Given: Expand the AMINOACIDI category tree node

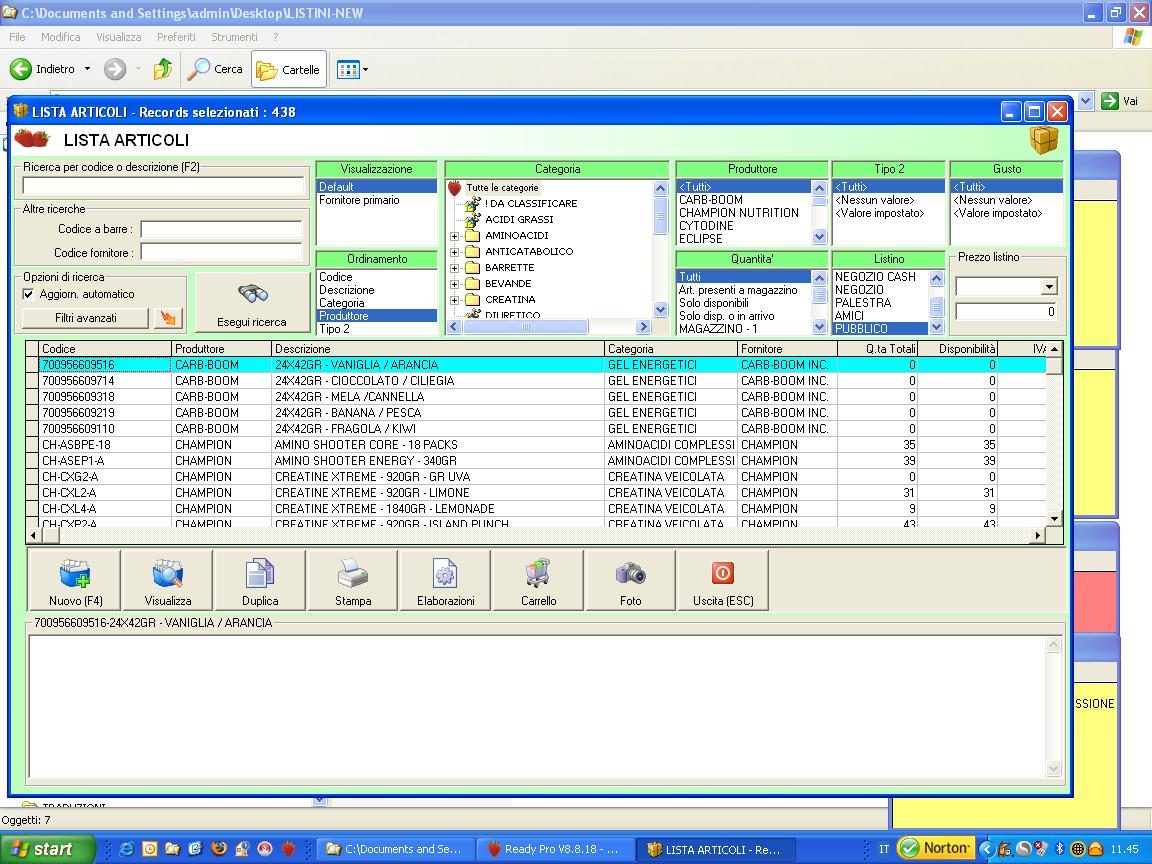Looking at the screenshot, I should tap(455, 236).
